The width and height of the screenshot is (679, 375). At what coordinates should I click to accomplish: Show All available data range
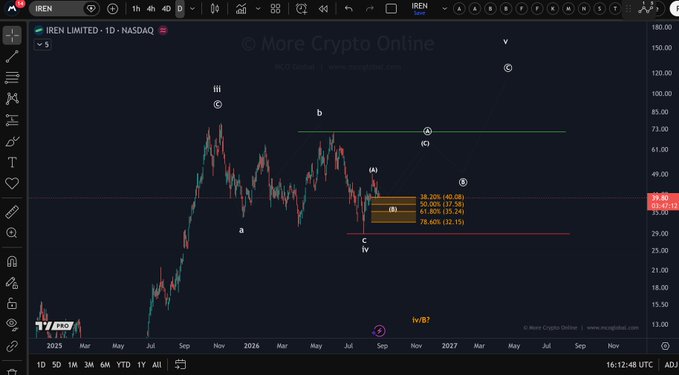157,365
